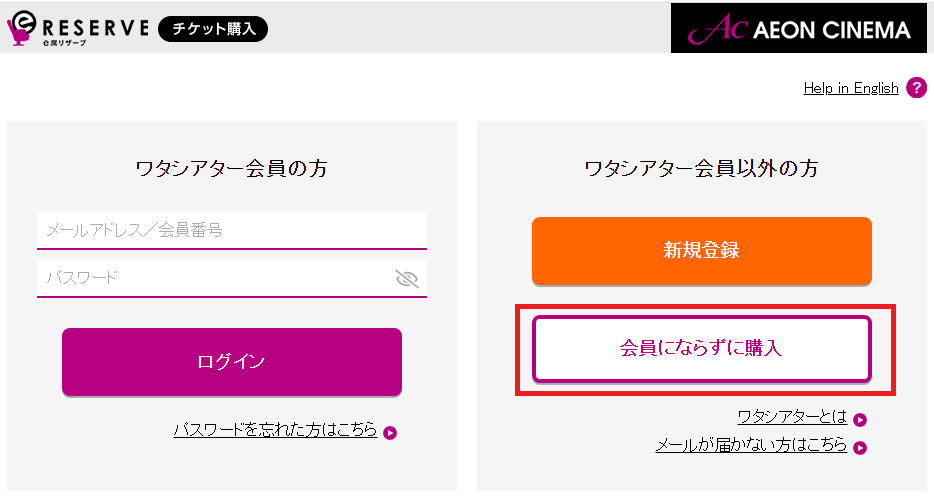Screen dimensions: 934x498
Task: Click the RESERVE wordmark text
Action: pos(96,27)
